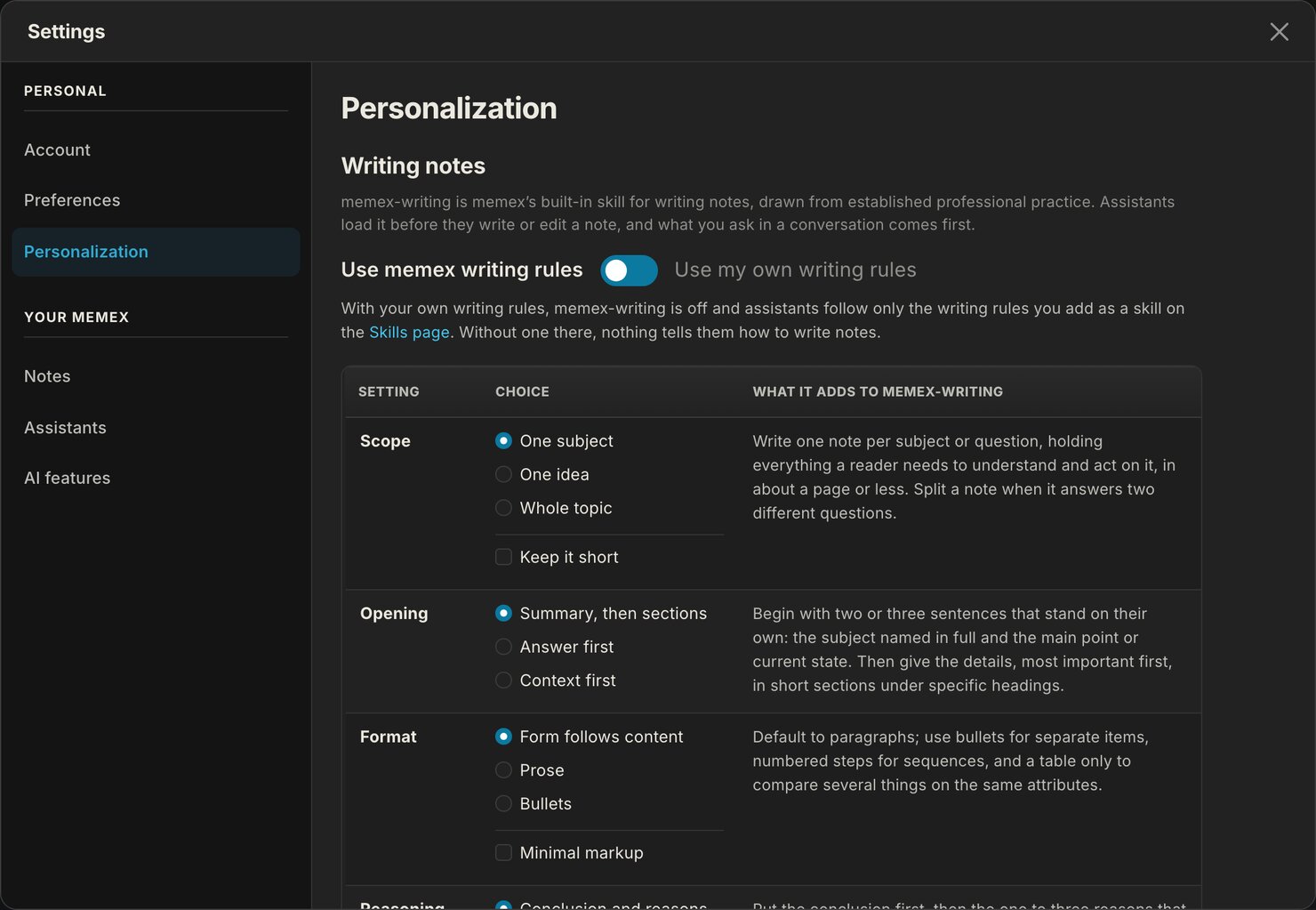Click the 'Personalization' page title
The image size is (1316, 910).
[x=449, y=109]
